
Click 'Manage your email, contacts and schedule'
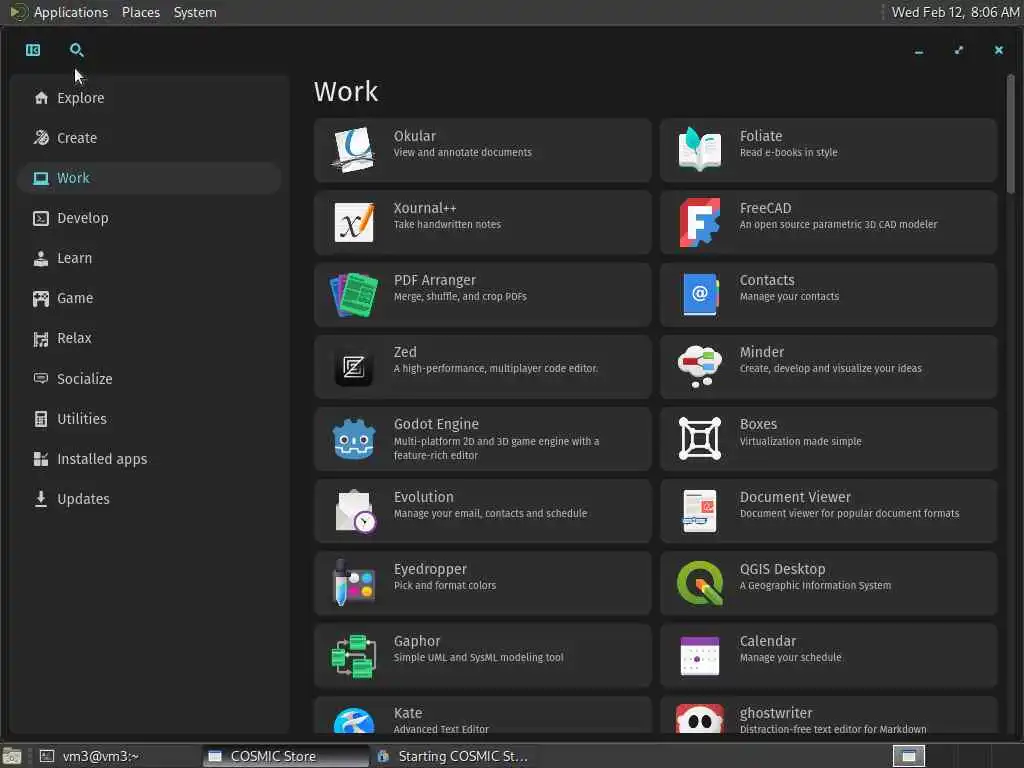[490, 513]
